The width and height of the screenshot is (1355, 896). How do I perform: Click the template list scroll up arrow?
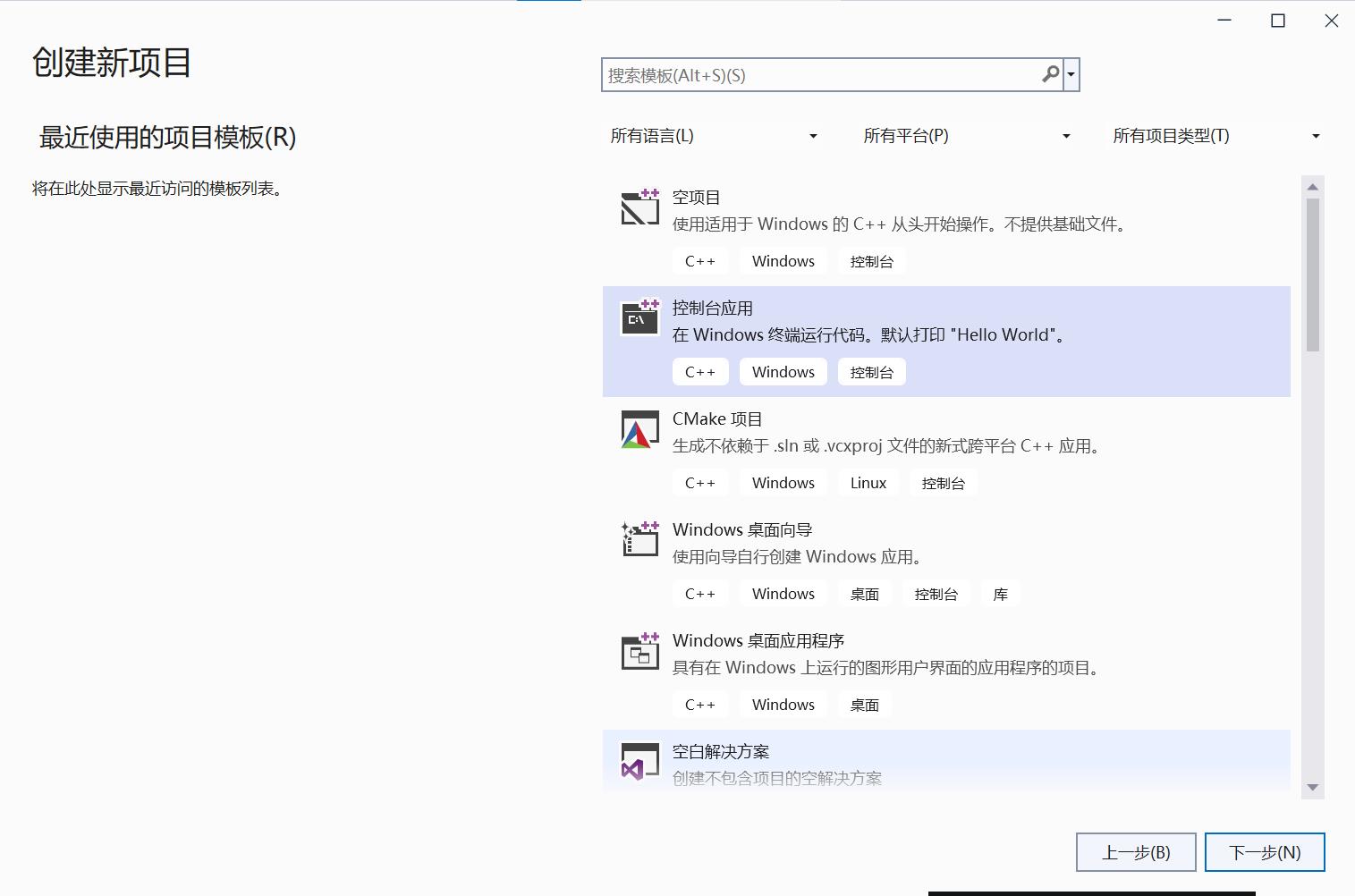point(1313,187)
